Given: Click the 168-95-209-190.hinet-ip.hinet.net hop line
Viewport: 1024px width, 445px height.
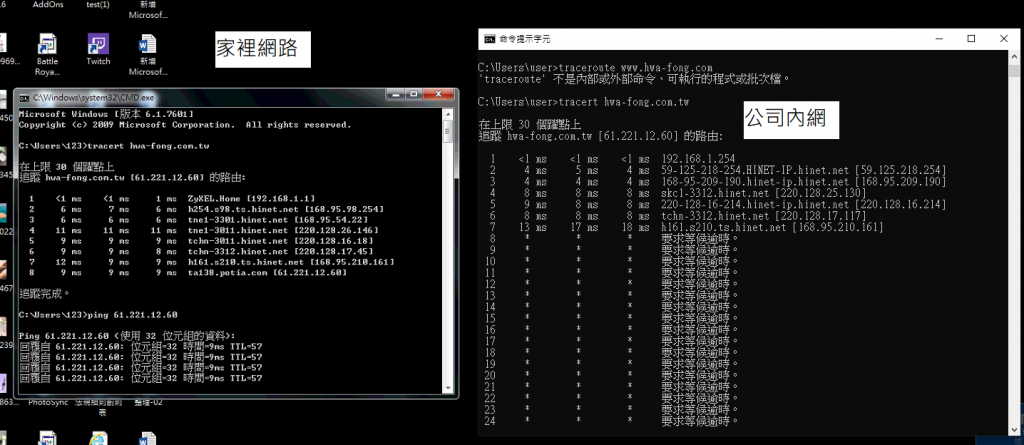Looking at the screenshot, I should (x=717, y=182).
